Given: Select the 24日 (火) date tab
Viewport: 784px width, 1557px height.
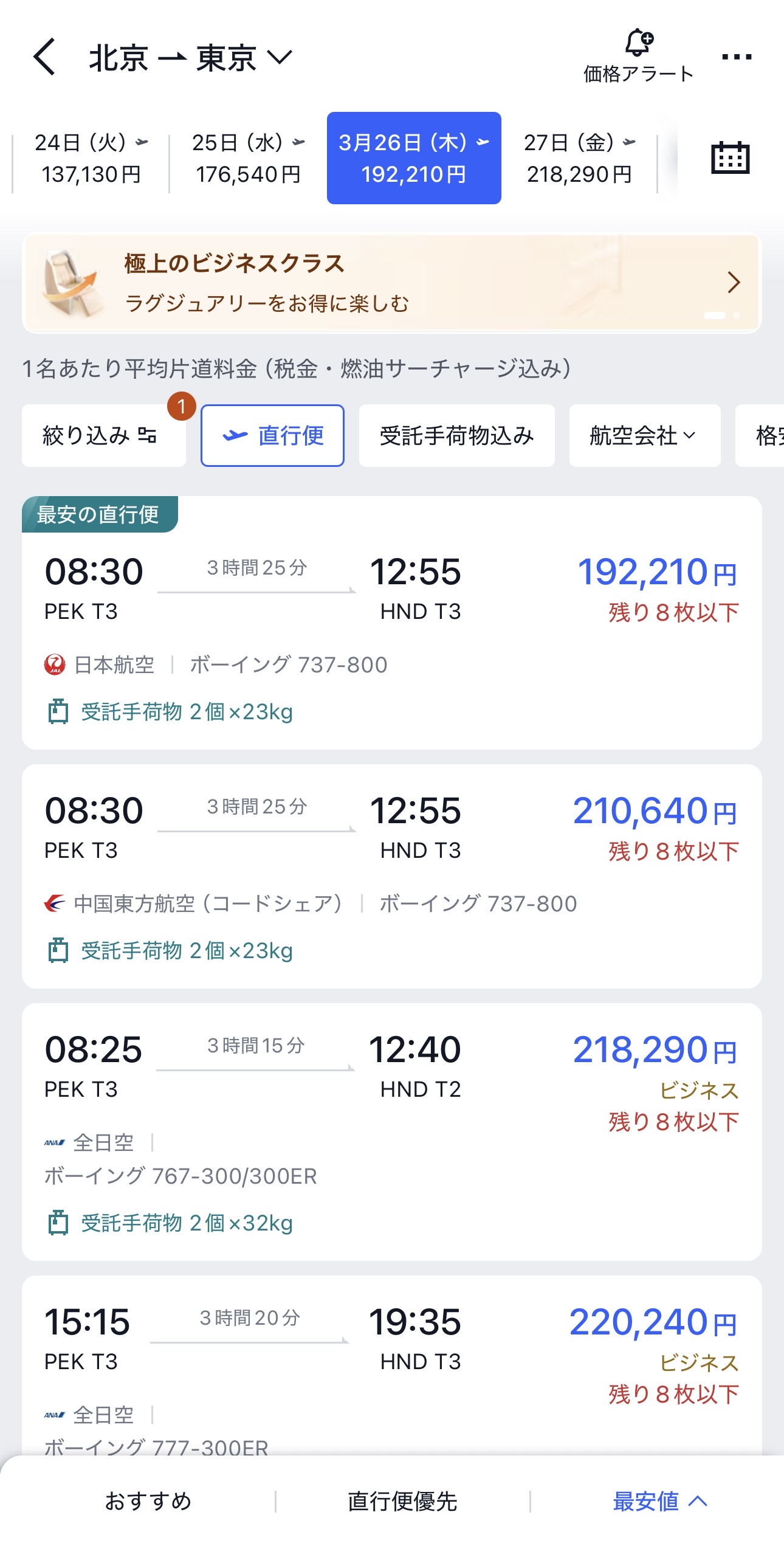Looking at the screenshot, I should [91, 158].
